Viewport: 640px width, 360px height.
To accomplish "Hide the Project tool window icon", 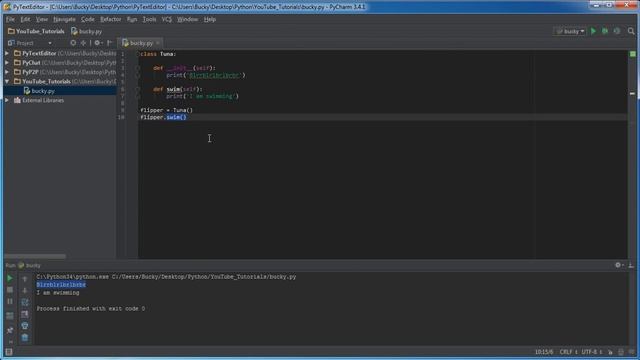I will [x=109, y=42].
